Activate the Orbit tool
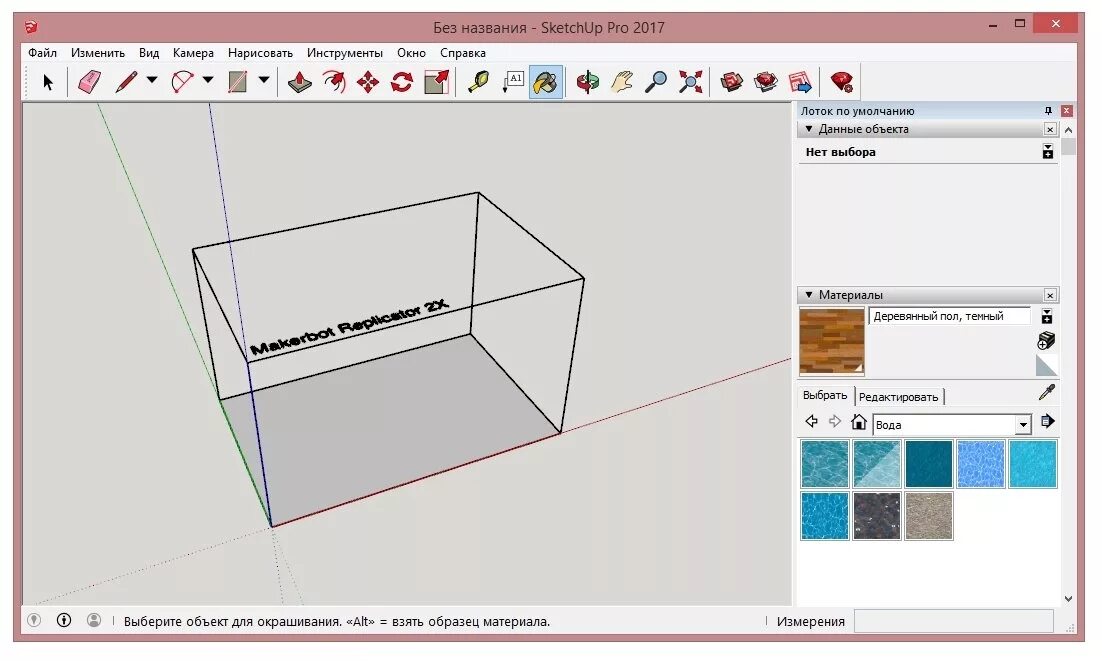Screen dimensions: 1102x661 588,80
